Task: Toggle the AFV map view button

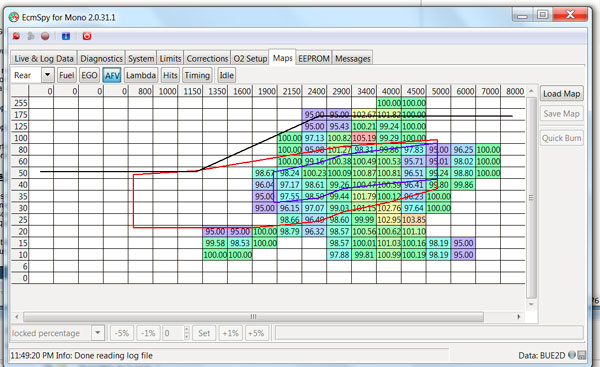Action: 112,75
